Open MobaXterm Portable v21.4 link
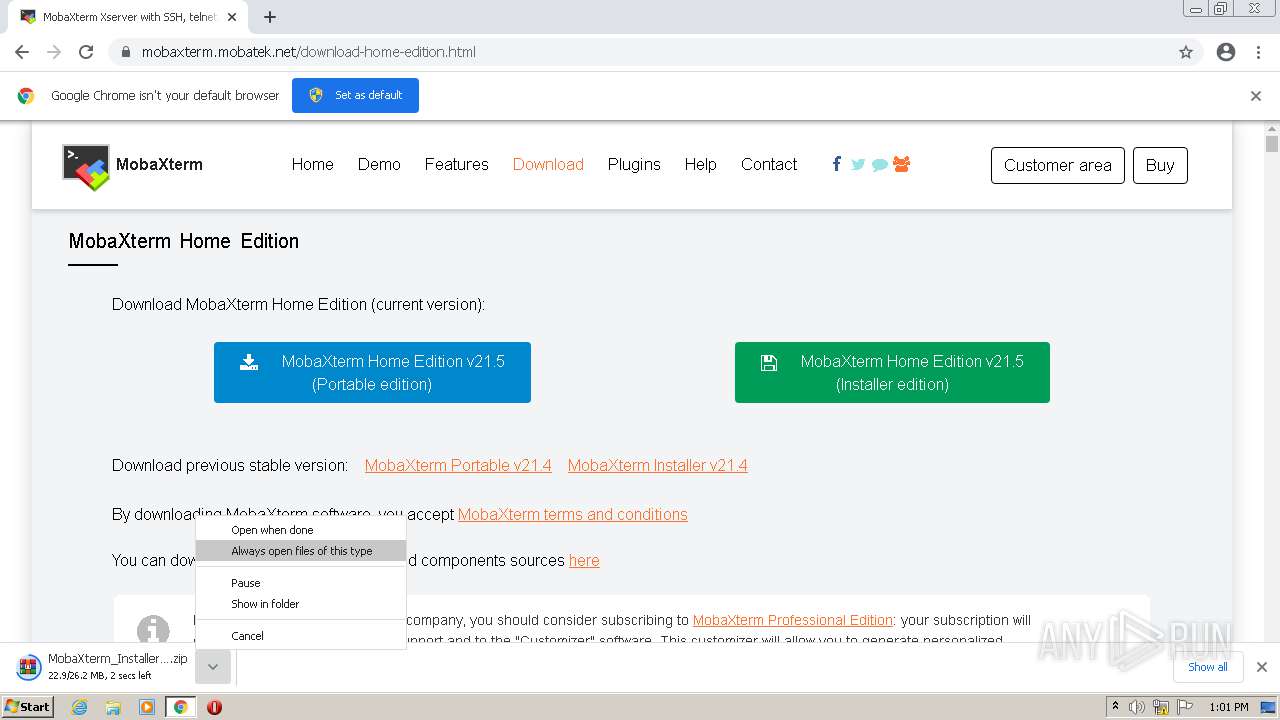This screenshot has height=720, width=1280. click(458, 465)
